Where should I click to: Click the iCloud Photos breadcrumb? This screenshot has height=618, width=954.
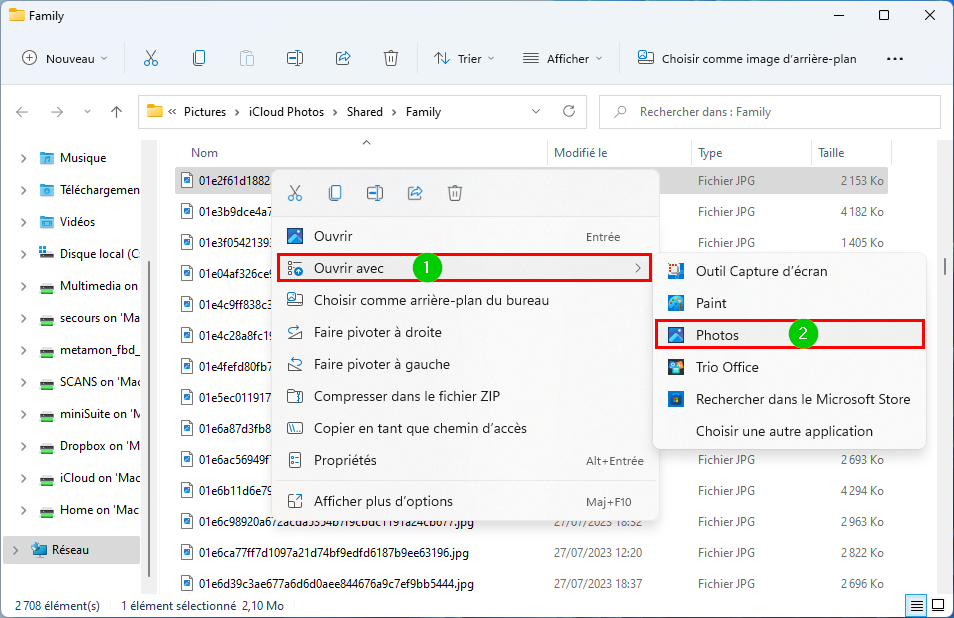click(x=286, y=112)
